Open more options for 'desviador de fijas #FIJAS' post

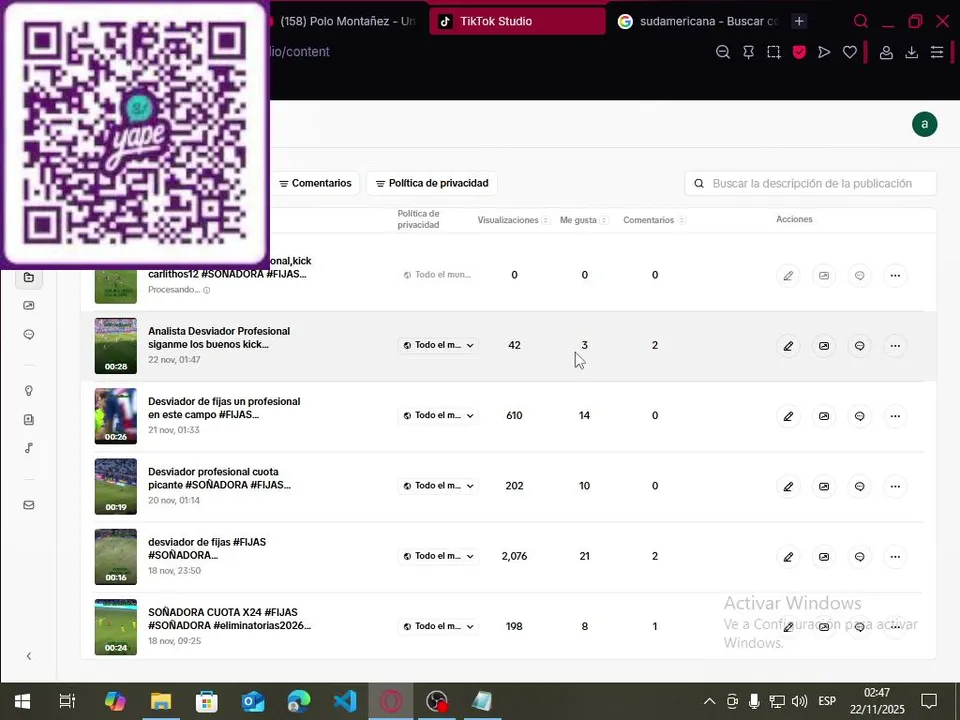pyautogui.click(x=895, y=557)
